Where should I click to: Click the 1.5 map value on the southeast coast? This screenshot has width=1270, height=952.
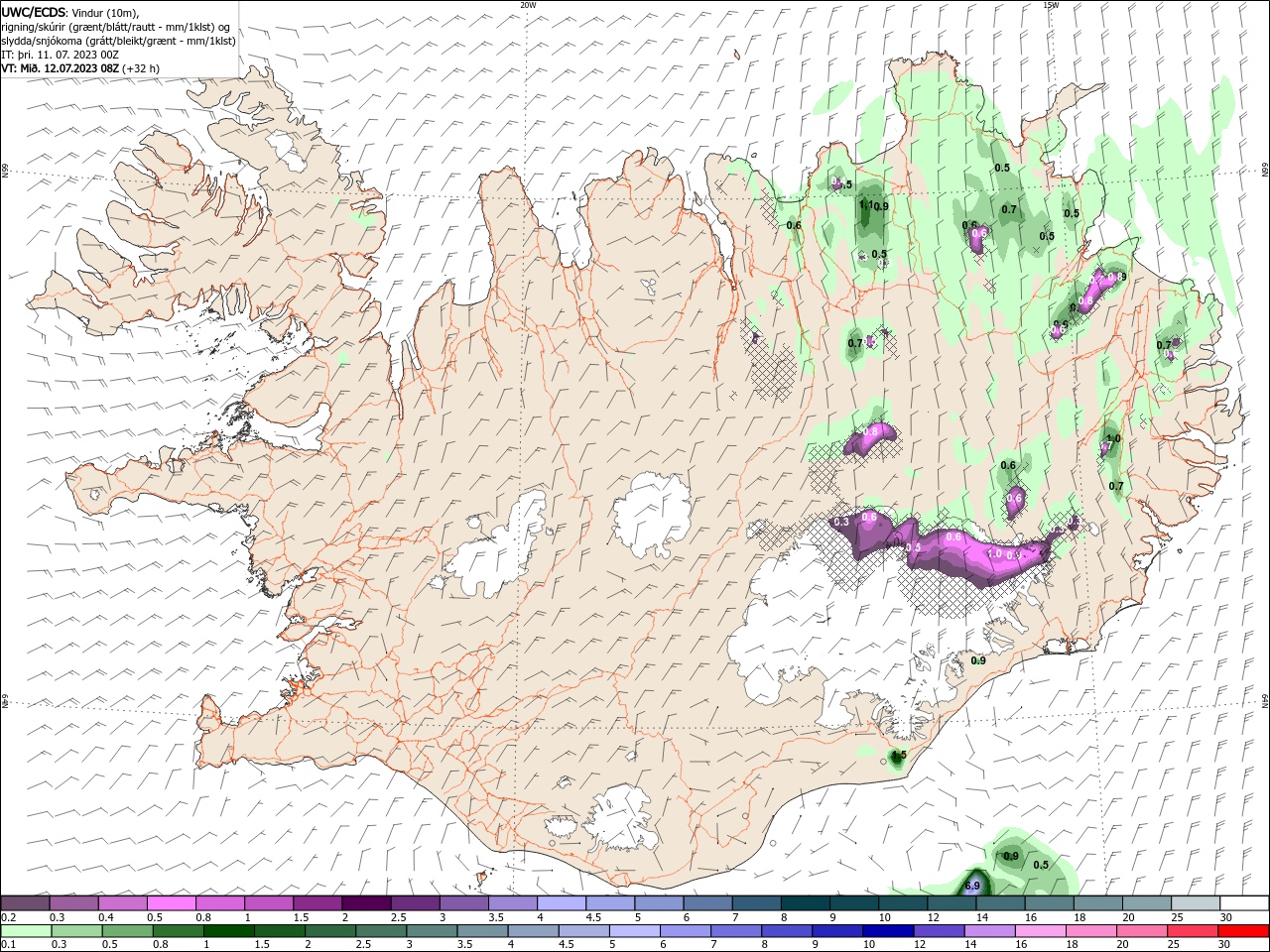coord(899,756)
